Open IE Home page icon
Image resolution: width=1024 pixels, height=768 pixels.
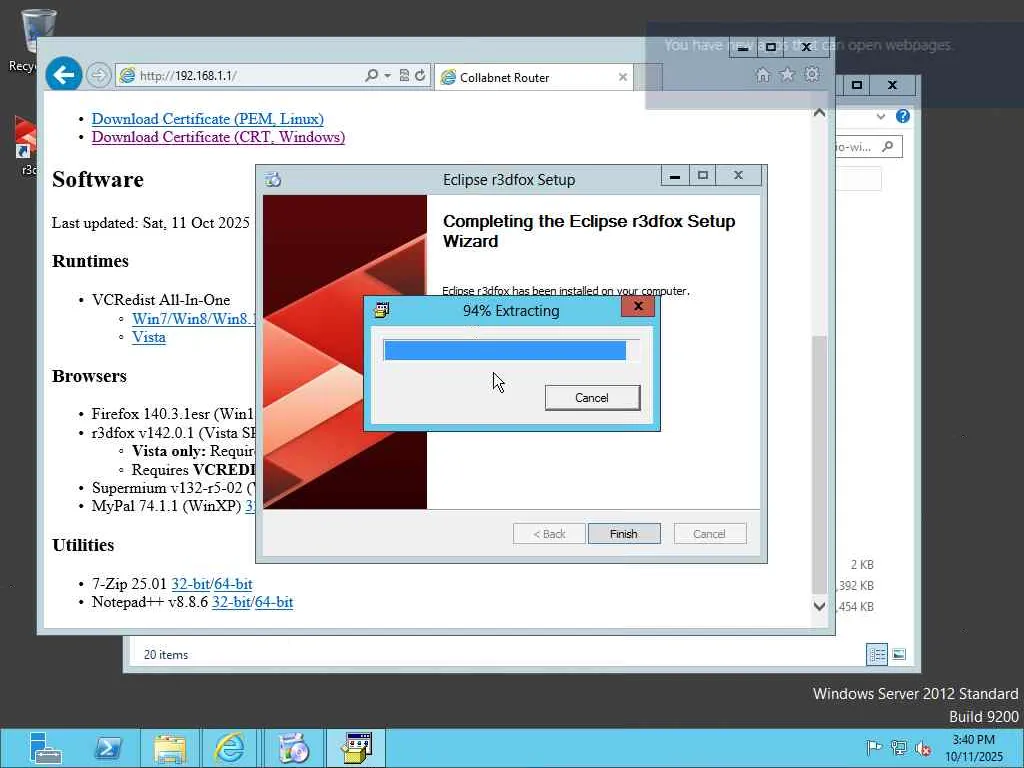pos(763,75)
